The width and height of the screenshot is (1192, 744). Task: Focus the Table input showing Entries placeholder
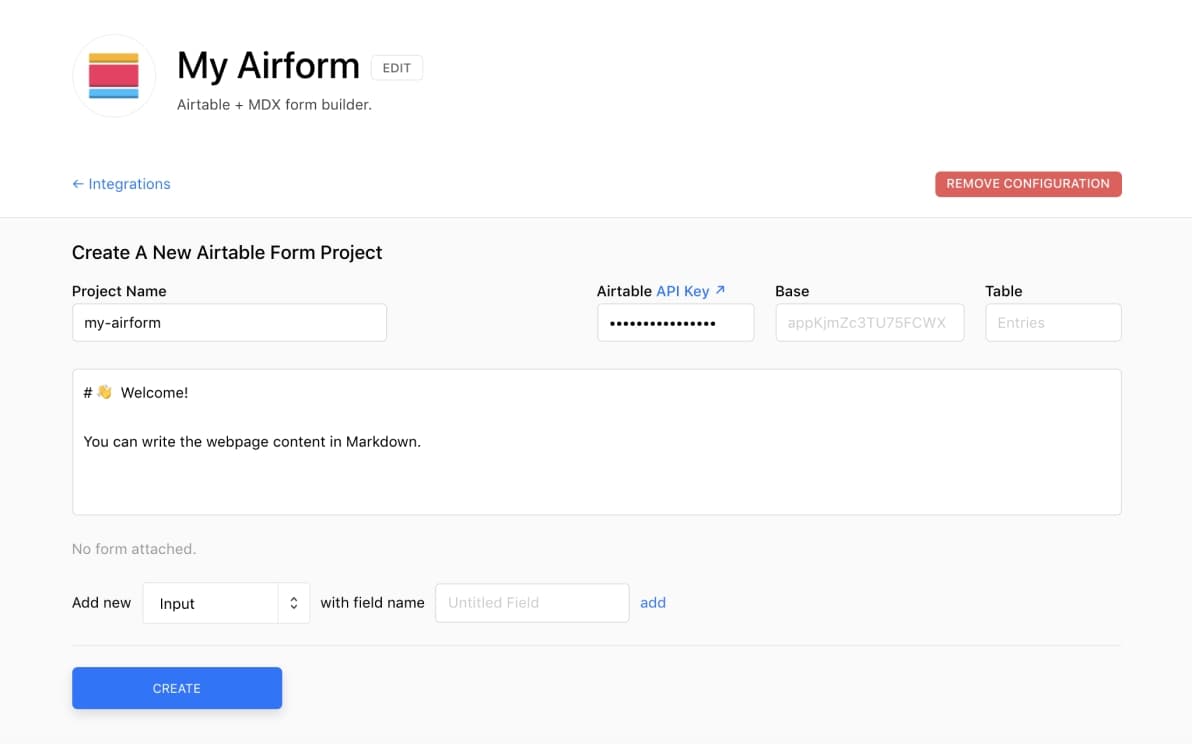click(x=1052, y=323)
